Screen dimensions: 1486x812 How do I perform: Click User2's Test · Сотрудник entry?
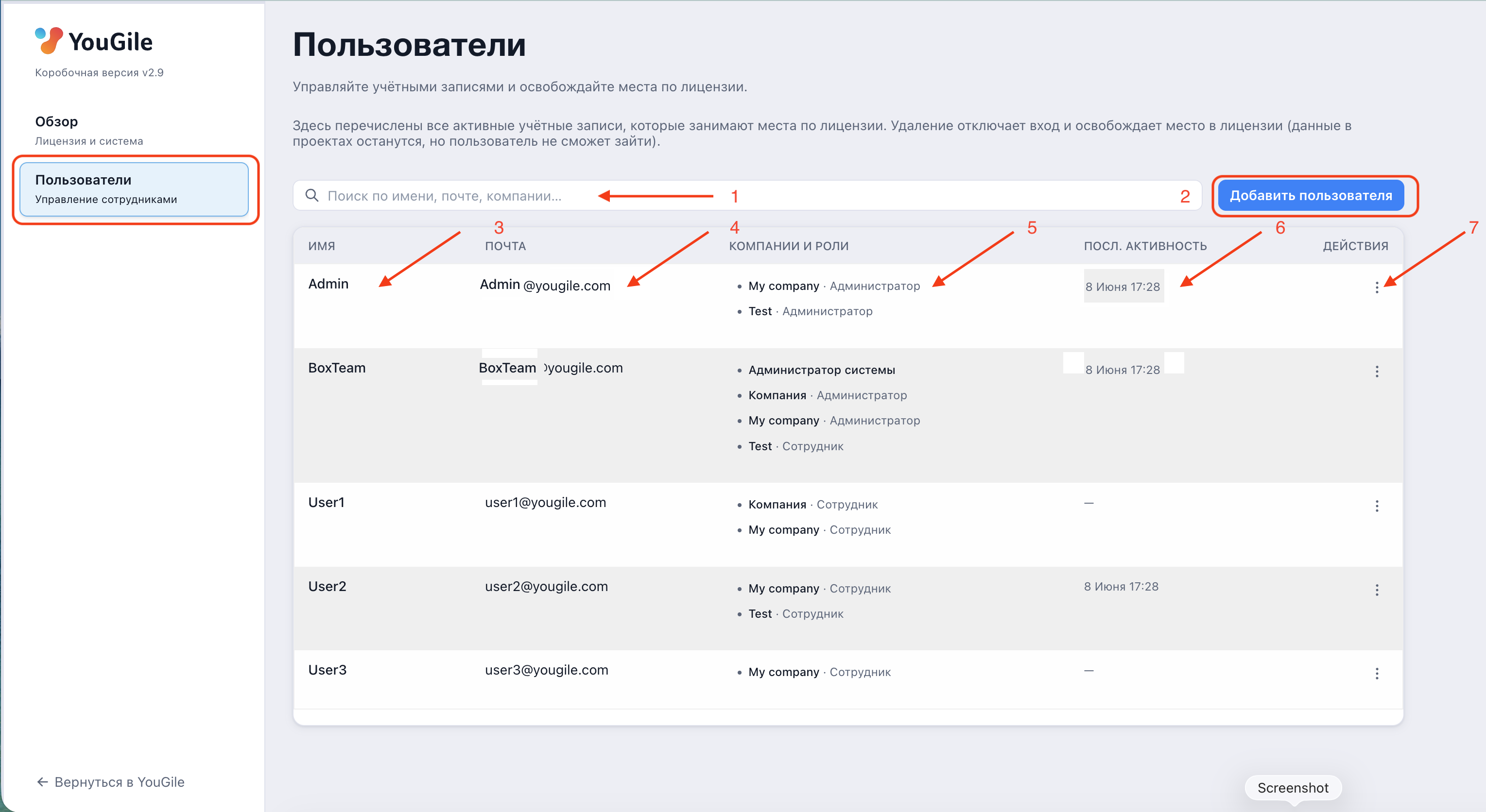tap(796, 614)
